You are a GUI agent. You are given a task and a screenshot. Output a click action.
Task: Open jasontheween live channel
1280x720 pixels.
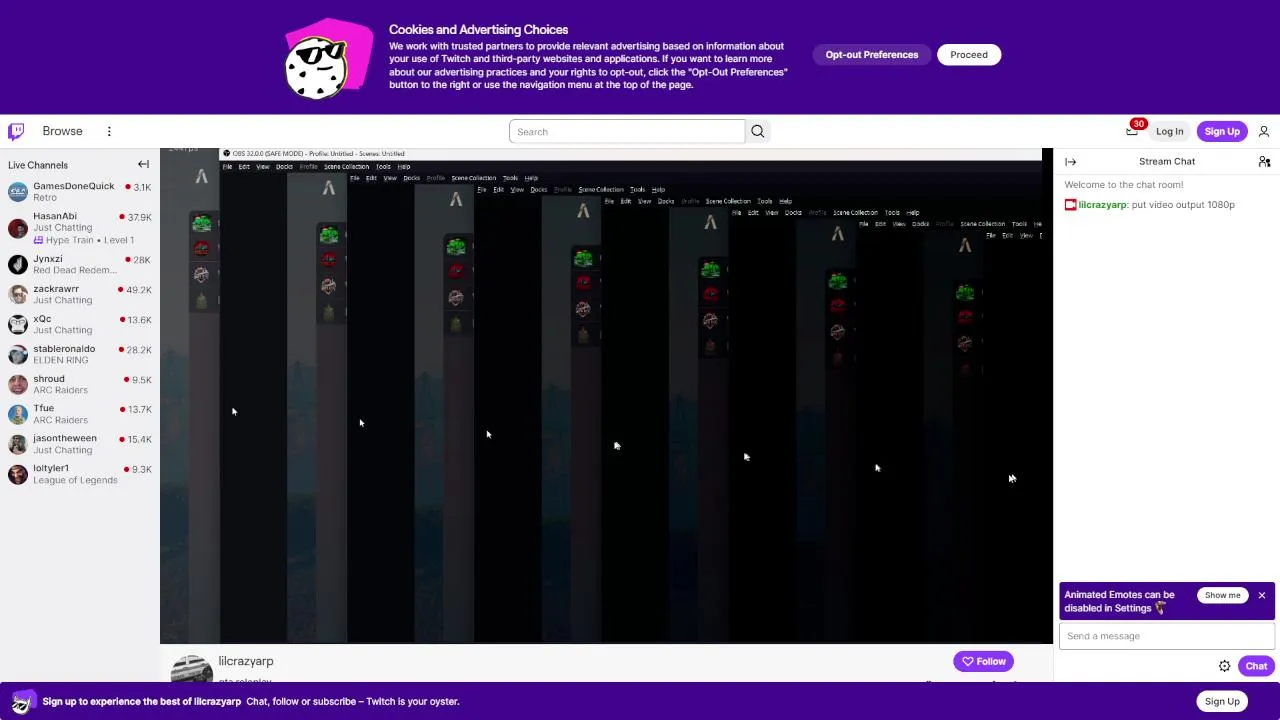pyautogui.click(x=80, y=444)
